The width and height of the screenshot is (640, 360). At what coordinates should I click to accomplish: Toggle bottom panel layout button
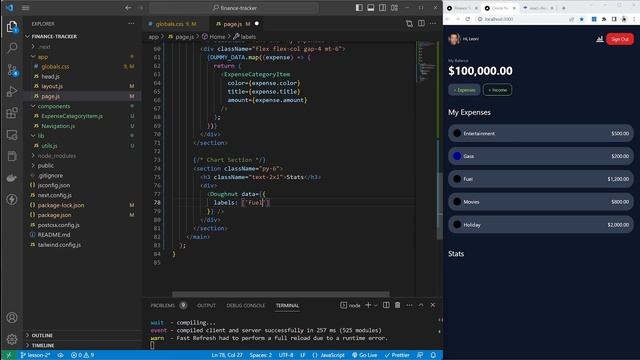pyautogui.click(x=371, y=8)
